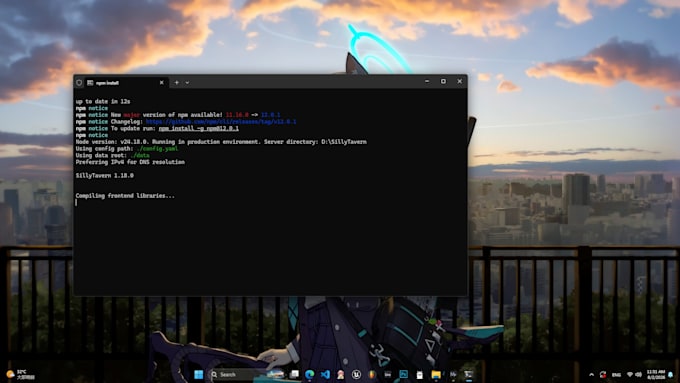The image size is (680, 383).
Task: Click 'Preferring IPv4 for DNS resolution' line
Action: pyautogui.click(x=130, y=162)
